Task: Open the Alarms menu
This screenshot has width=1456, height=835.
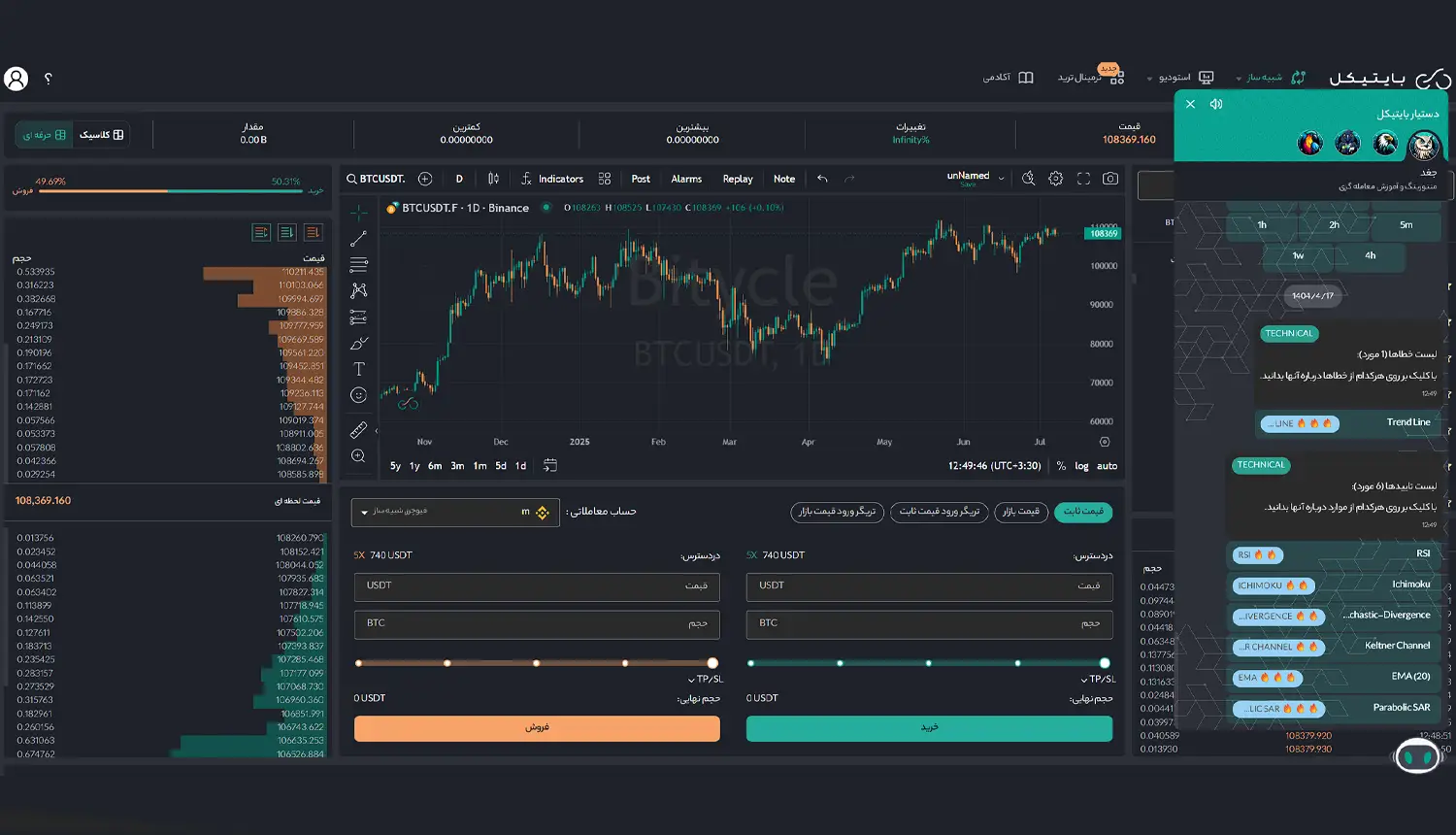Action: click(686, 179)
